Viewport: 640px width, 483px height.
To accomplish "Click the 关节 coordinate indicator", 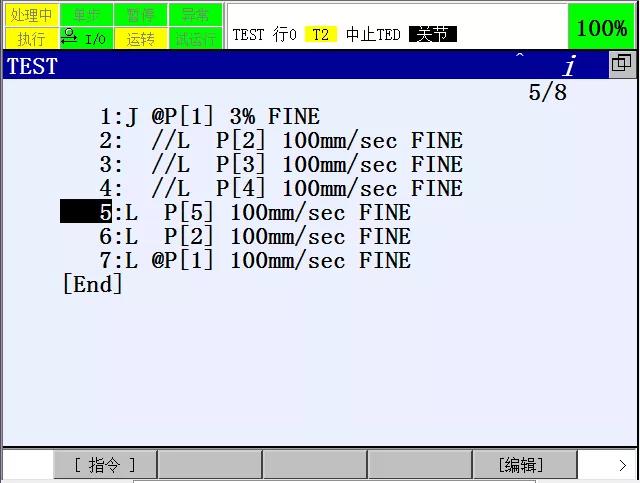I will [433, 34].
